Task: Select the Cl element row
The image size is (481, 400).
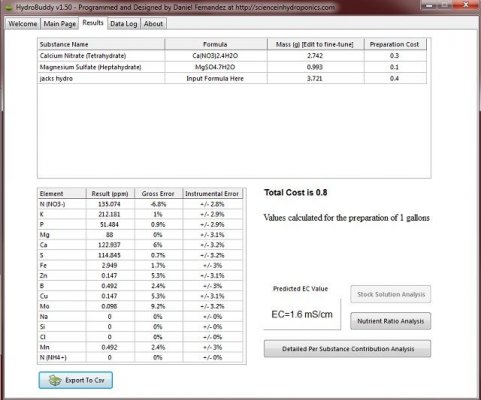Action: [140, 337]
